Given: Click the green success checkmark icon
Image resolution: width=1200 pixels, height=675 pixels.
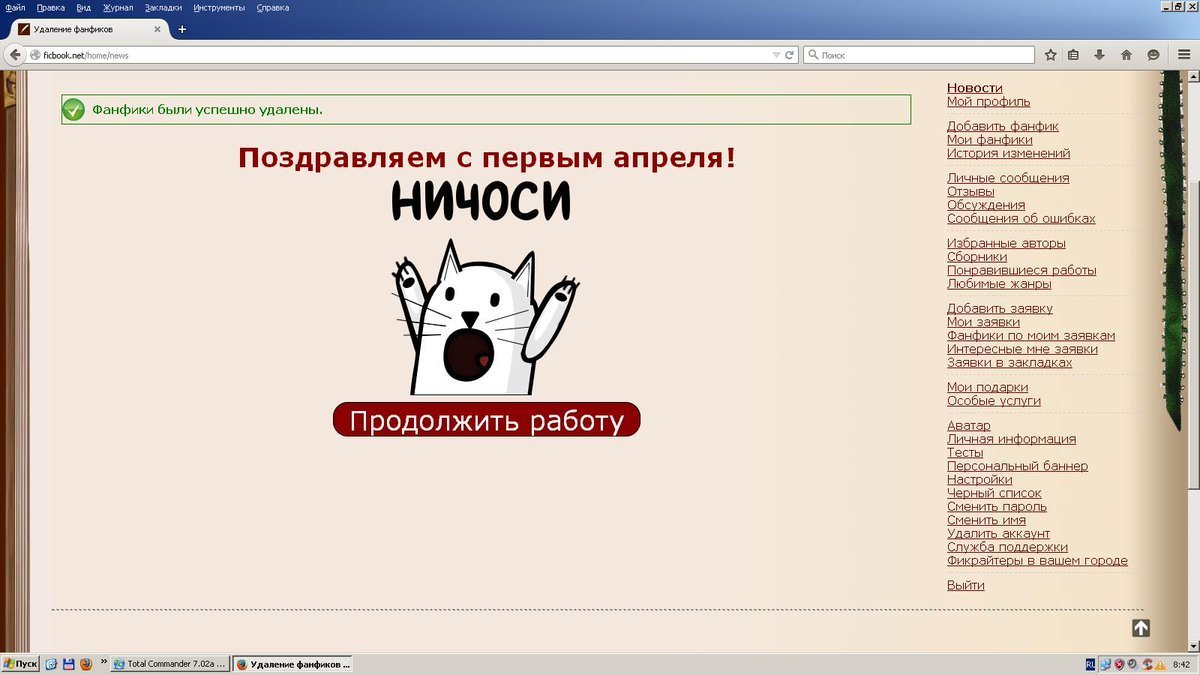Looking at the screenshot, I should click(73, 110).
